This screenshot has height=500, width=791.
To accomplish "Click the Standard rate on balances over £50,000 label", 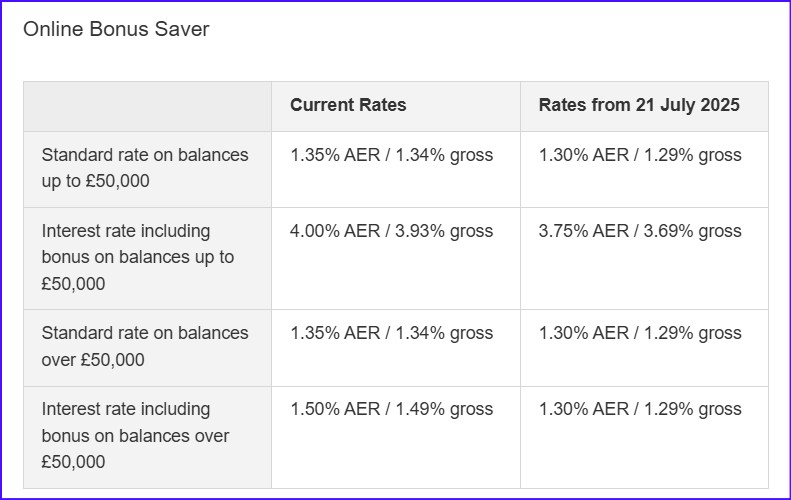I will (x=147, y=348).
